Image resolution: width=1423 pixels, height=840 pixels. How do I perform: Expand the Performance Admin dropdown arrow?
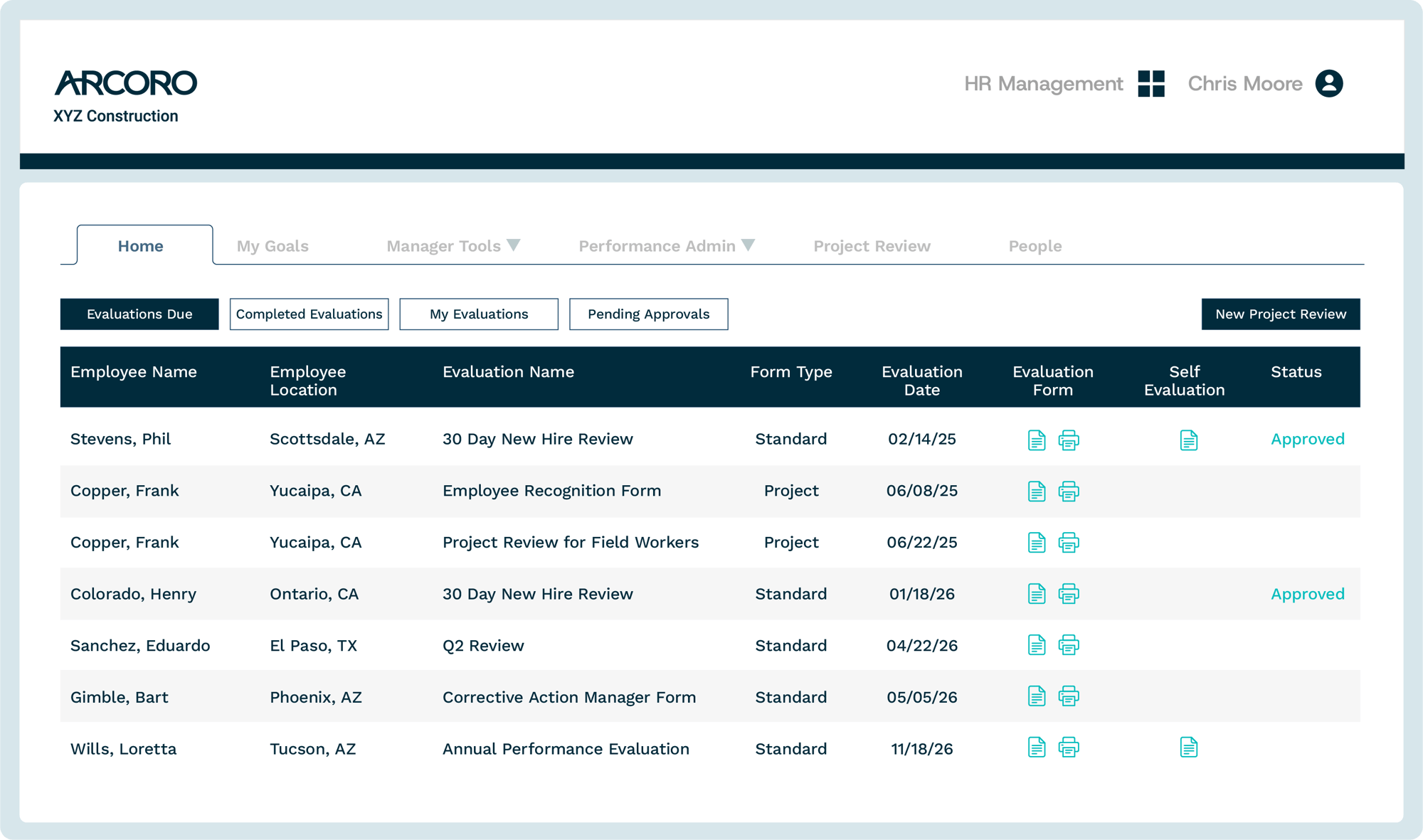pyautogui.click(x=748, y=245)
